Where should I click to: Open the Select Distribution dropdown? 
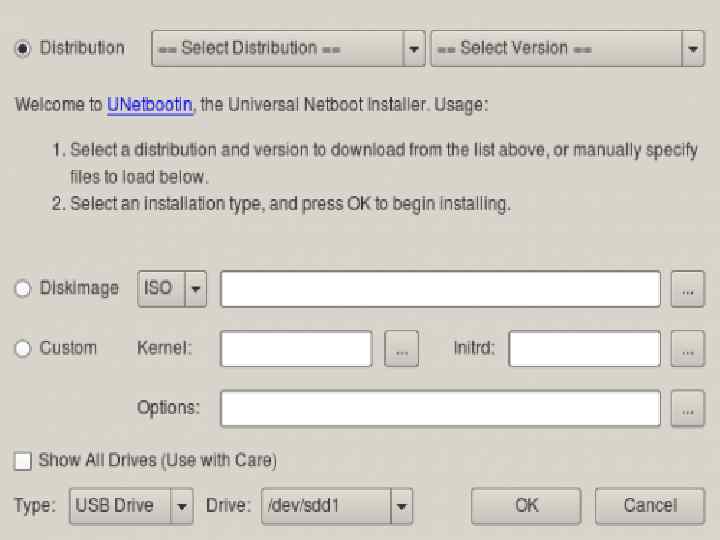(288, 48)
